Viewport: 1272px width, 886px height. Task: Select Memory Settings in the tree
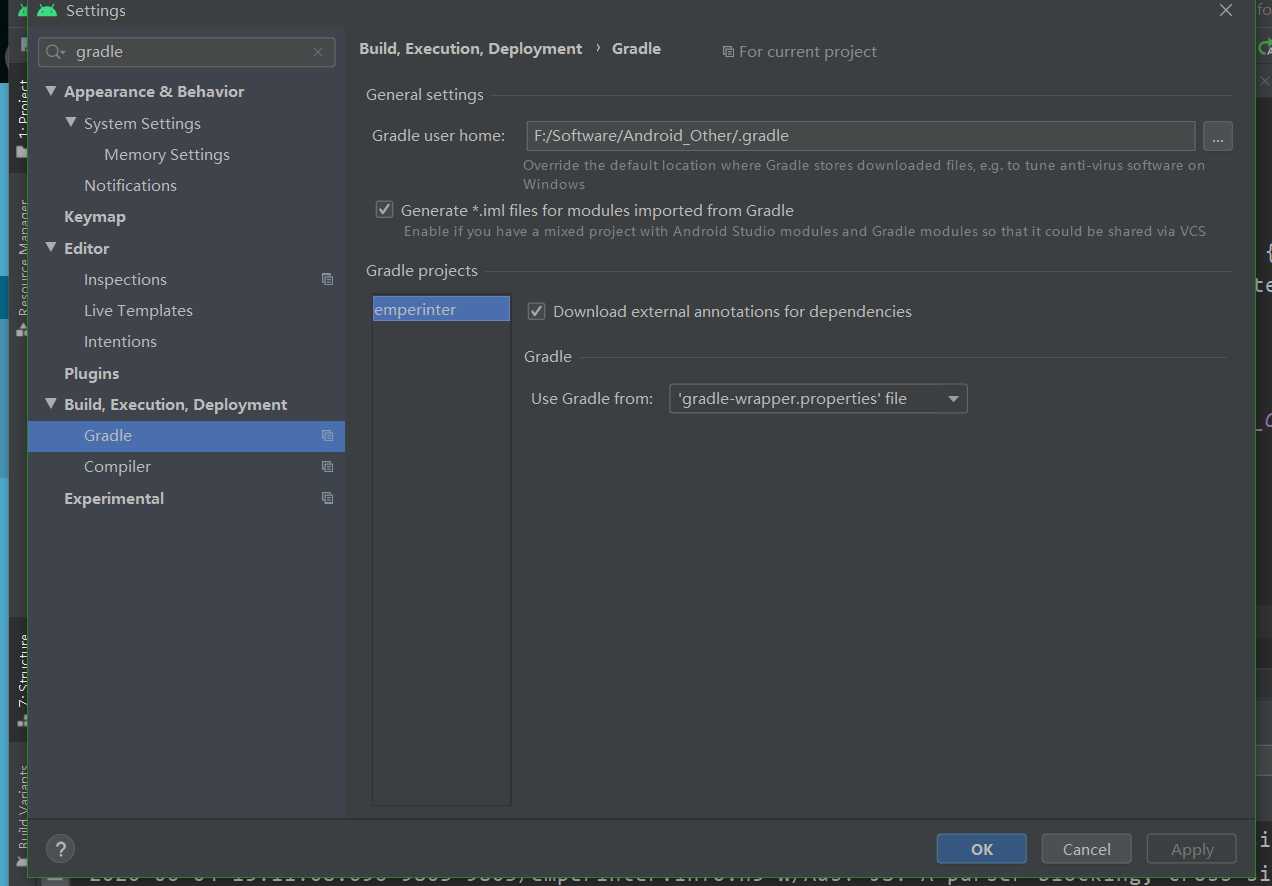tap(167, 154)
